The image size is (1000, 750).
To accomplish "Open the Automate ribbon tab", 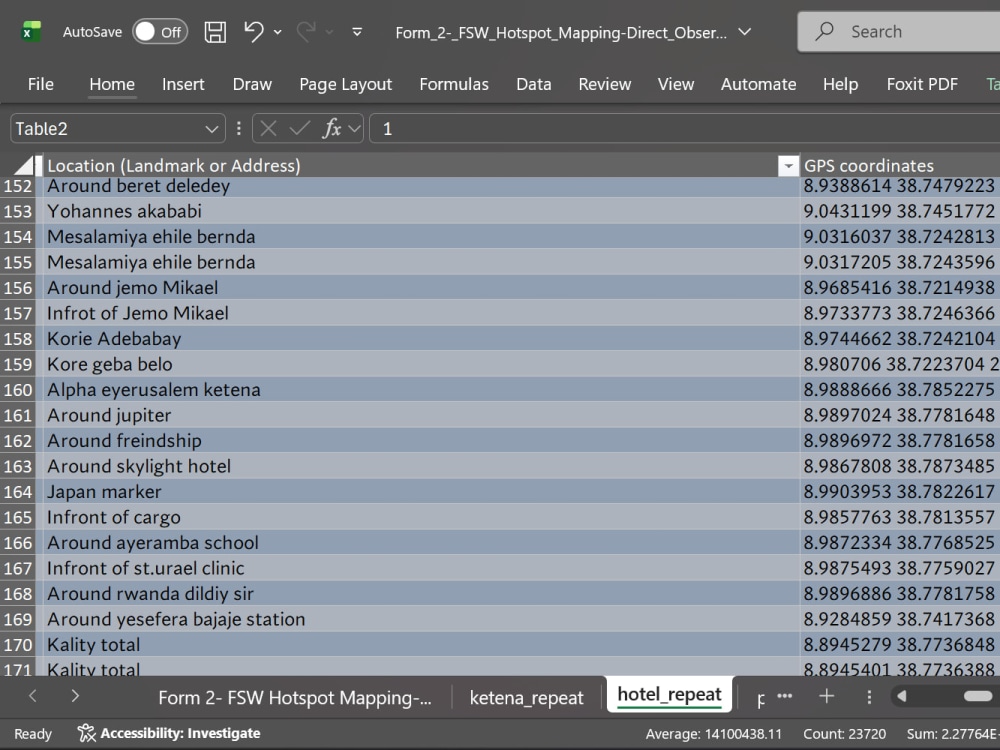I will point(758,84).
